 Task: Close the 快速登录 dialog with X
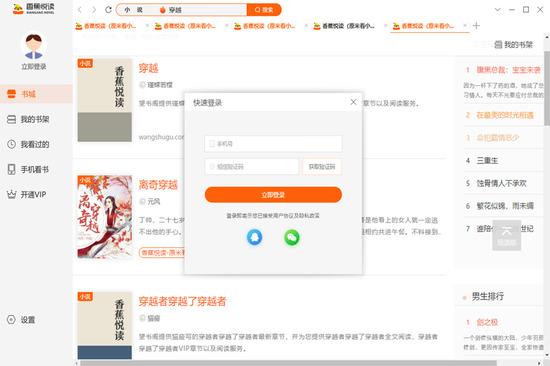353,102
